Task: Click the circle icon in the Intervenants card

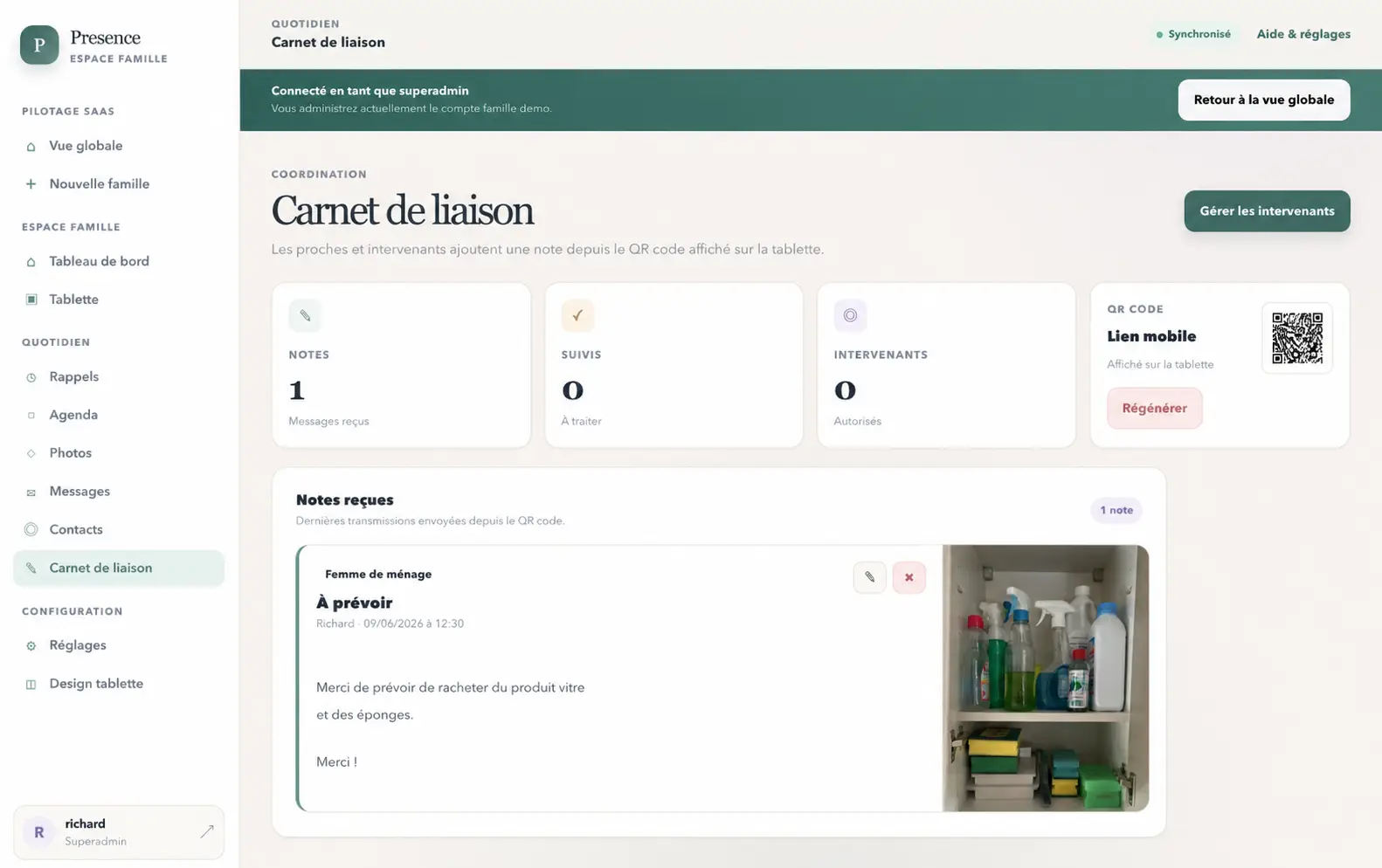Action: click(850, 315)
